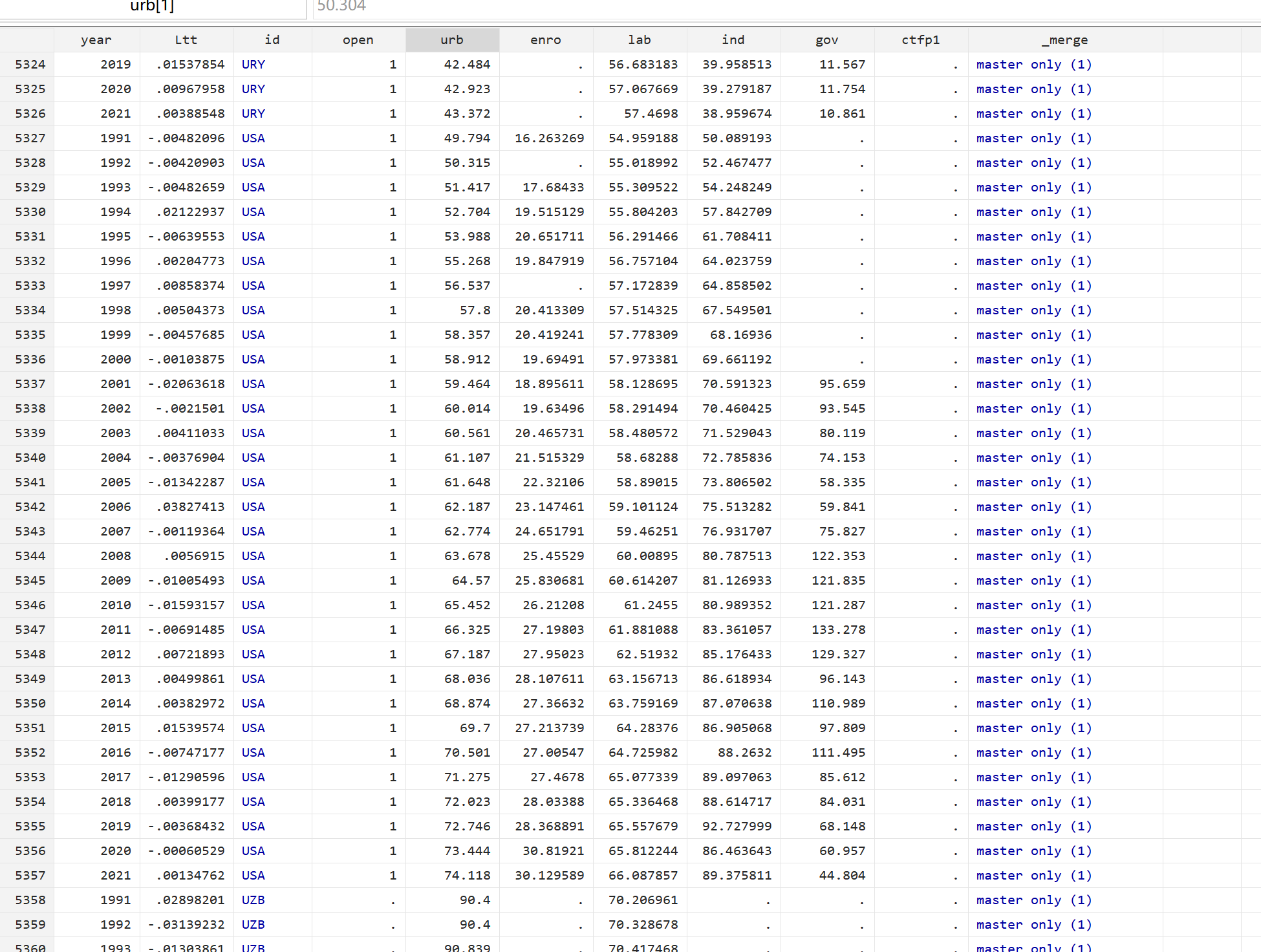This screenshot has width=1261, height=952.
Task: Click gov cell showing 95.659
Action: click(x=841, y=384)
